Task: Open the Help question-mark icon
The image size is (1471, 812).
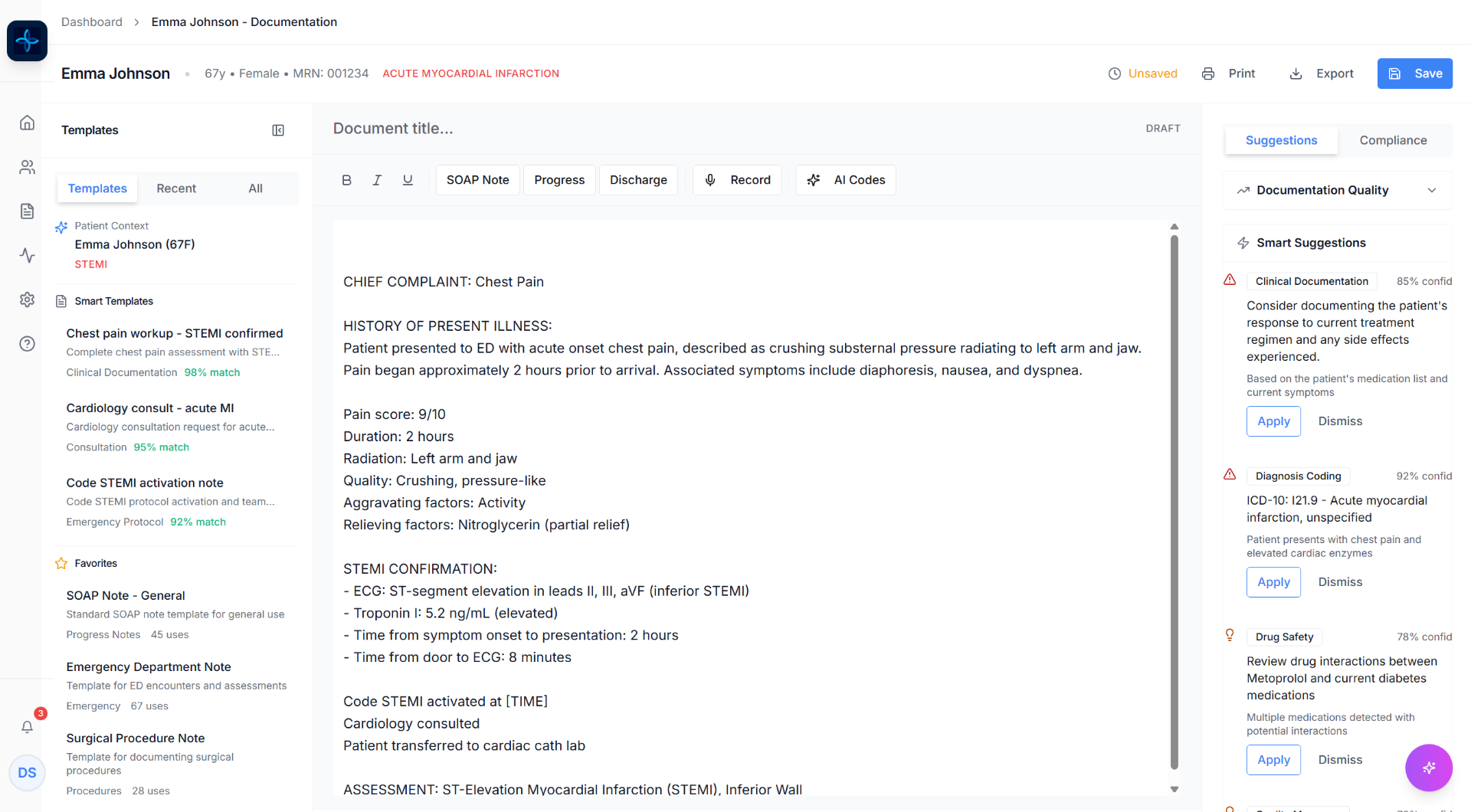Action: tap(27, 344)
